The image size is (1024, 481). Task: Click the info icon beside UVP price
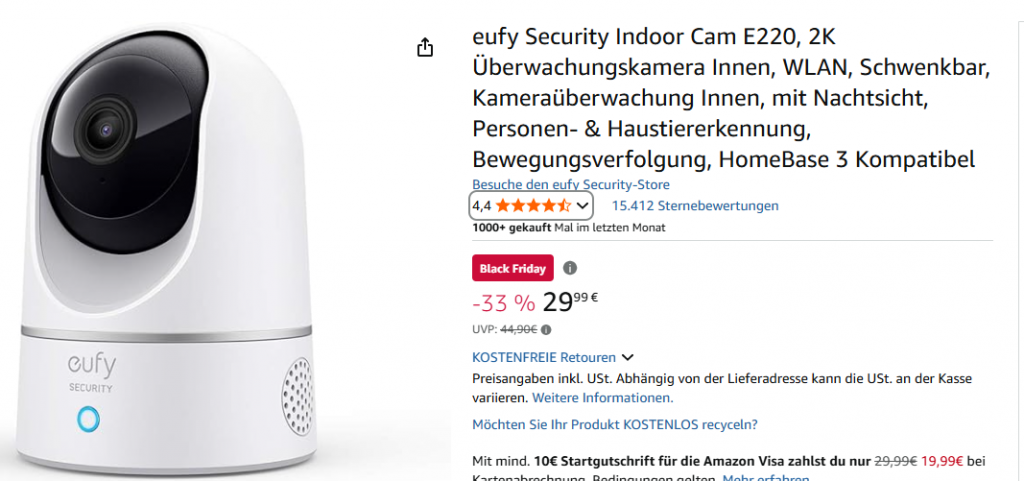[547, 330]
